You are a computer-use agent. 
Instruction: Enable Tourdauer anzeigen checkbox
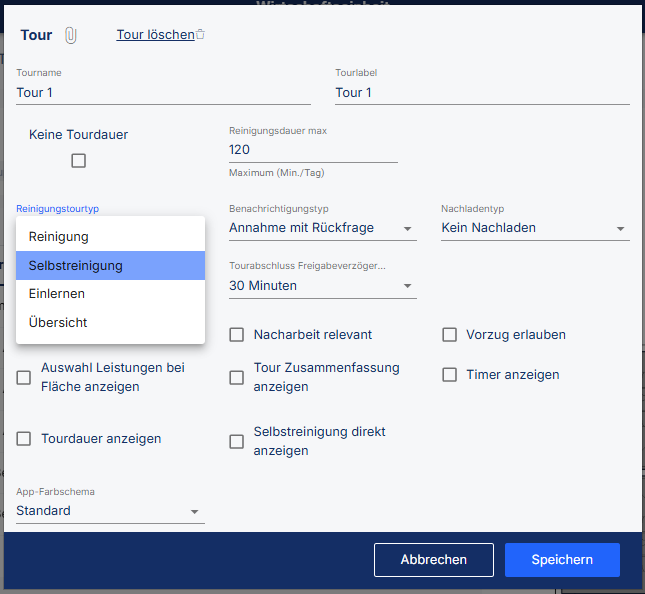tap(24, 439)
